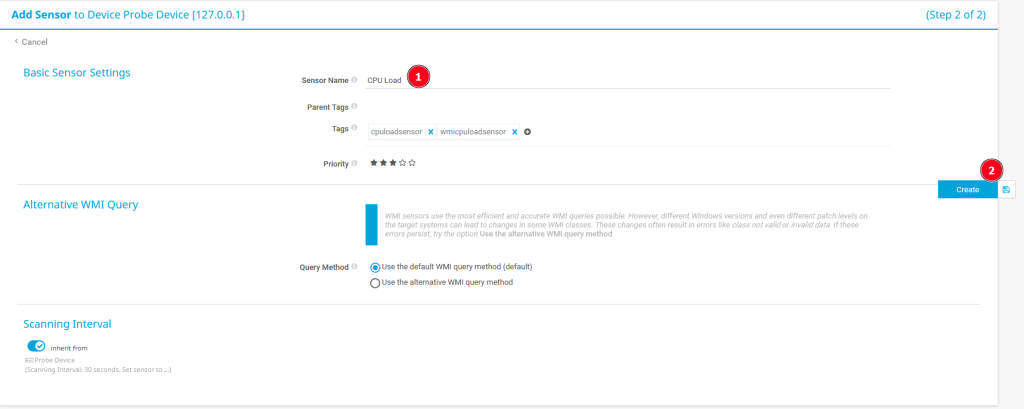The width and height of the screenshot is (1024, 409).
Task: Click the Cancel link
Action: (31, 42)
